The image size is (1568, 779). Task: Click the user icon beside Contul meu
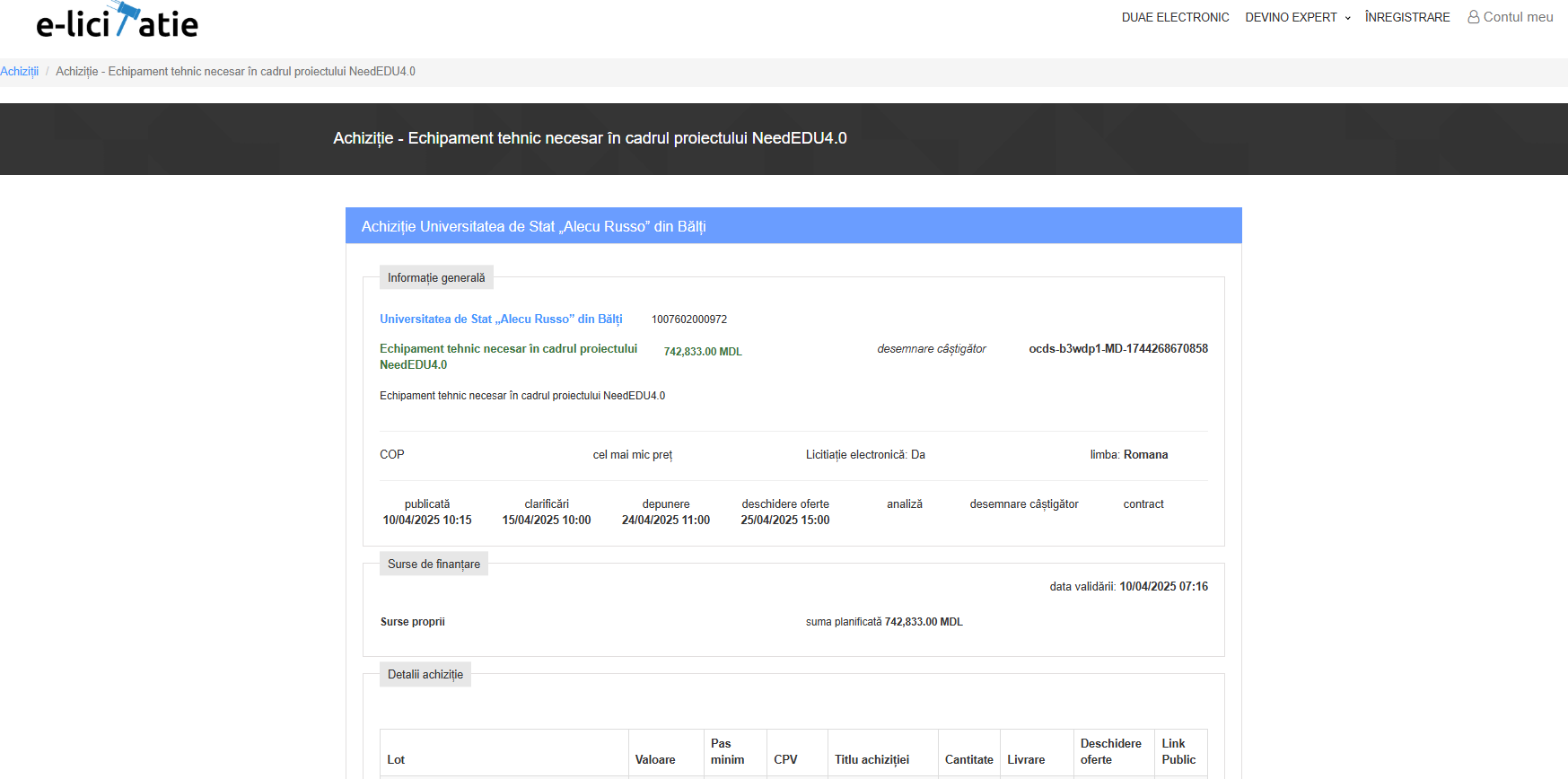pyautogui.click(x=1473, y=17)
